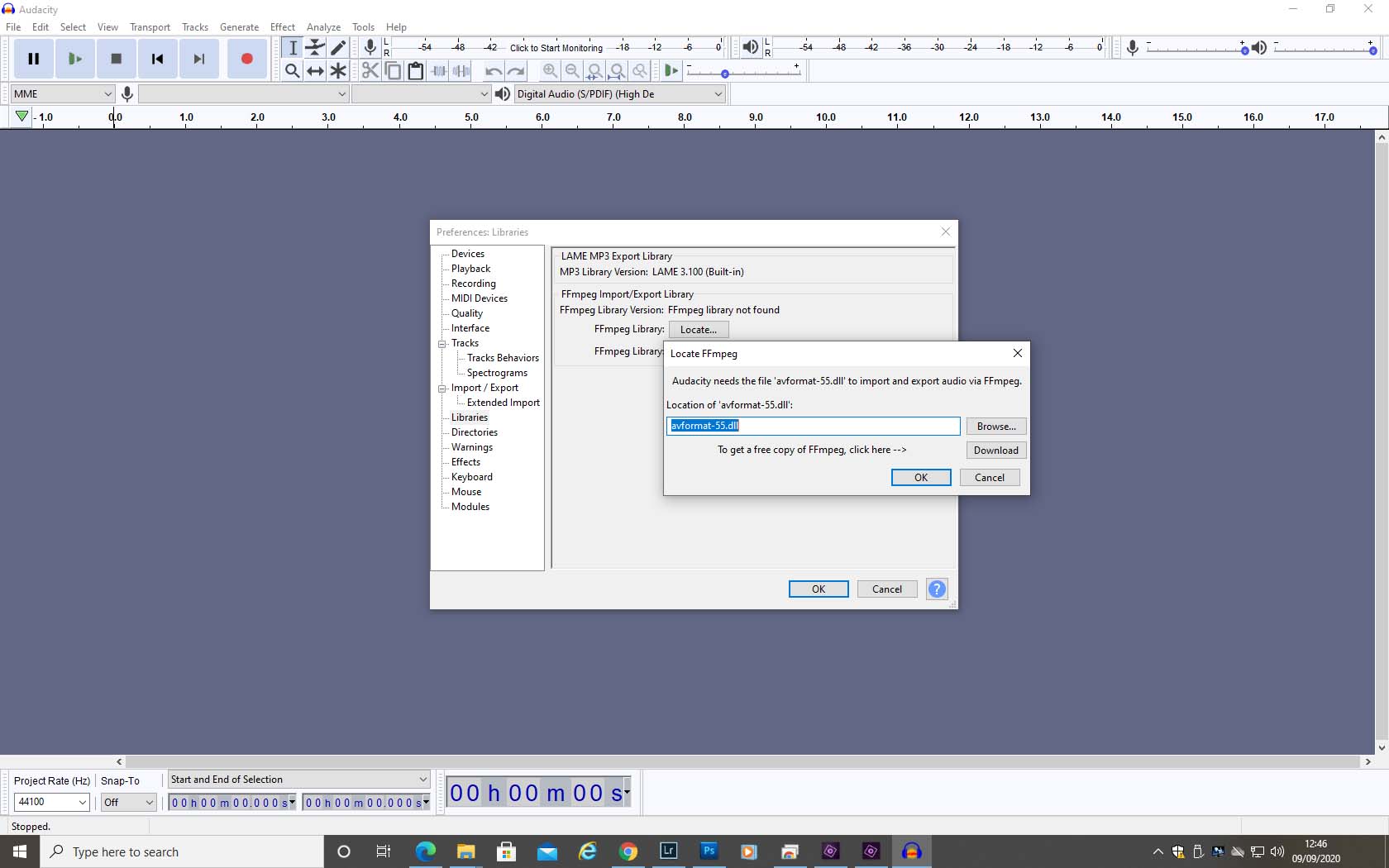Click the Zoom Out icon
This screenshot has width=1389, height=868.
click(572, 71)
